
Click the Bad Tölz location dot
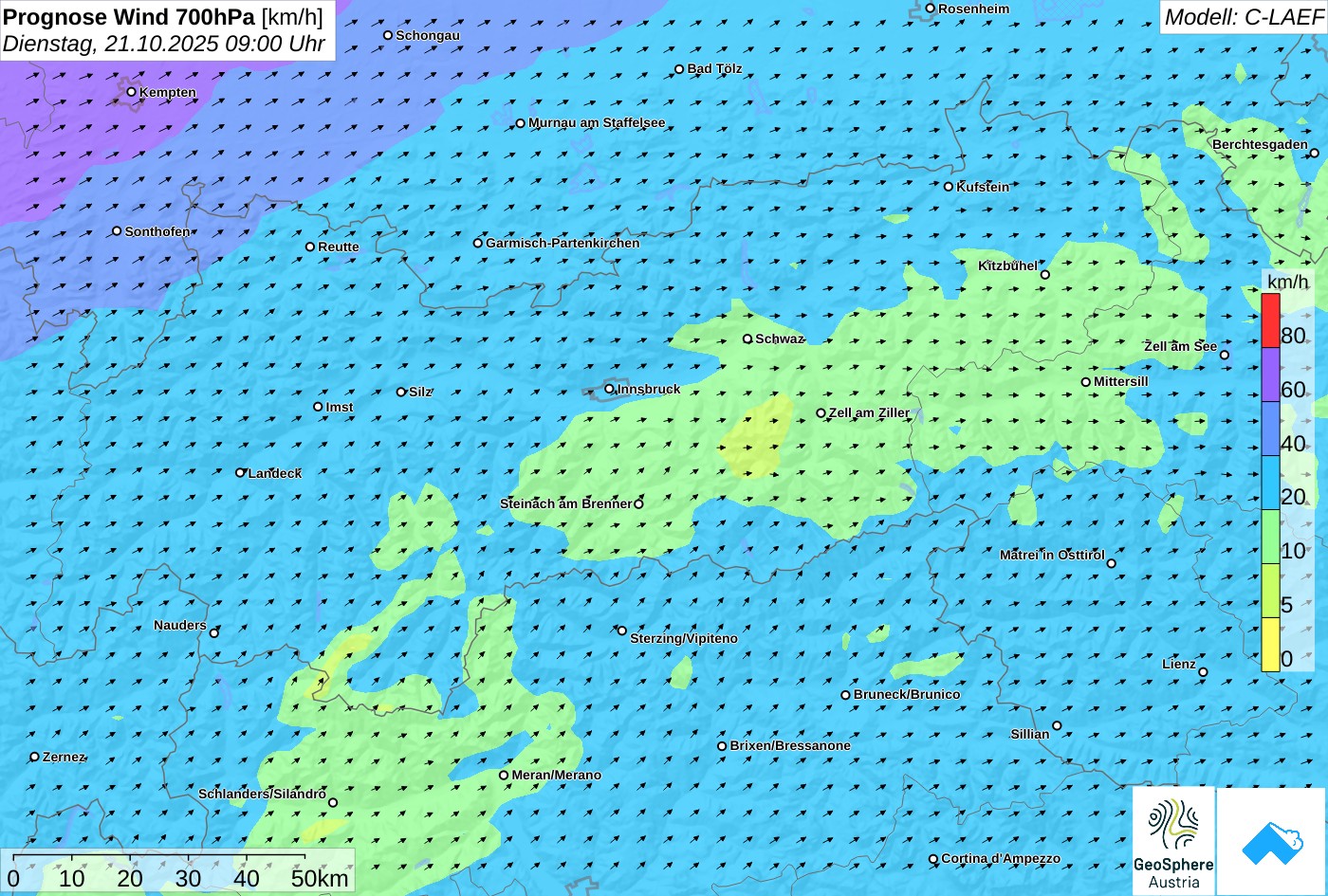pos(679,69)
